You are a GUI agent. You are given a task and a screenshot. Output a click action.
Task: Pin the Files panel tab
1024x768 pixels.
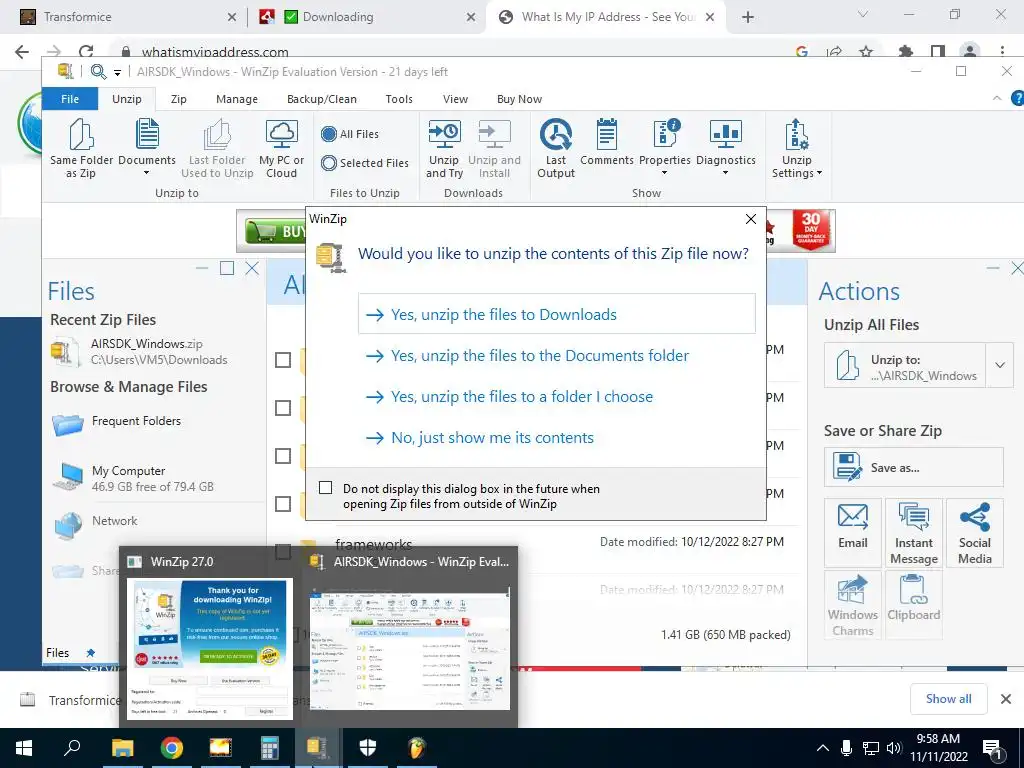(x=91, y=652)
